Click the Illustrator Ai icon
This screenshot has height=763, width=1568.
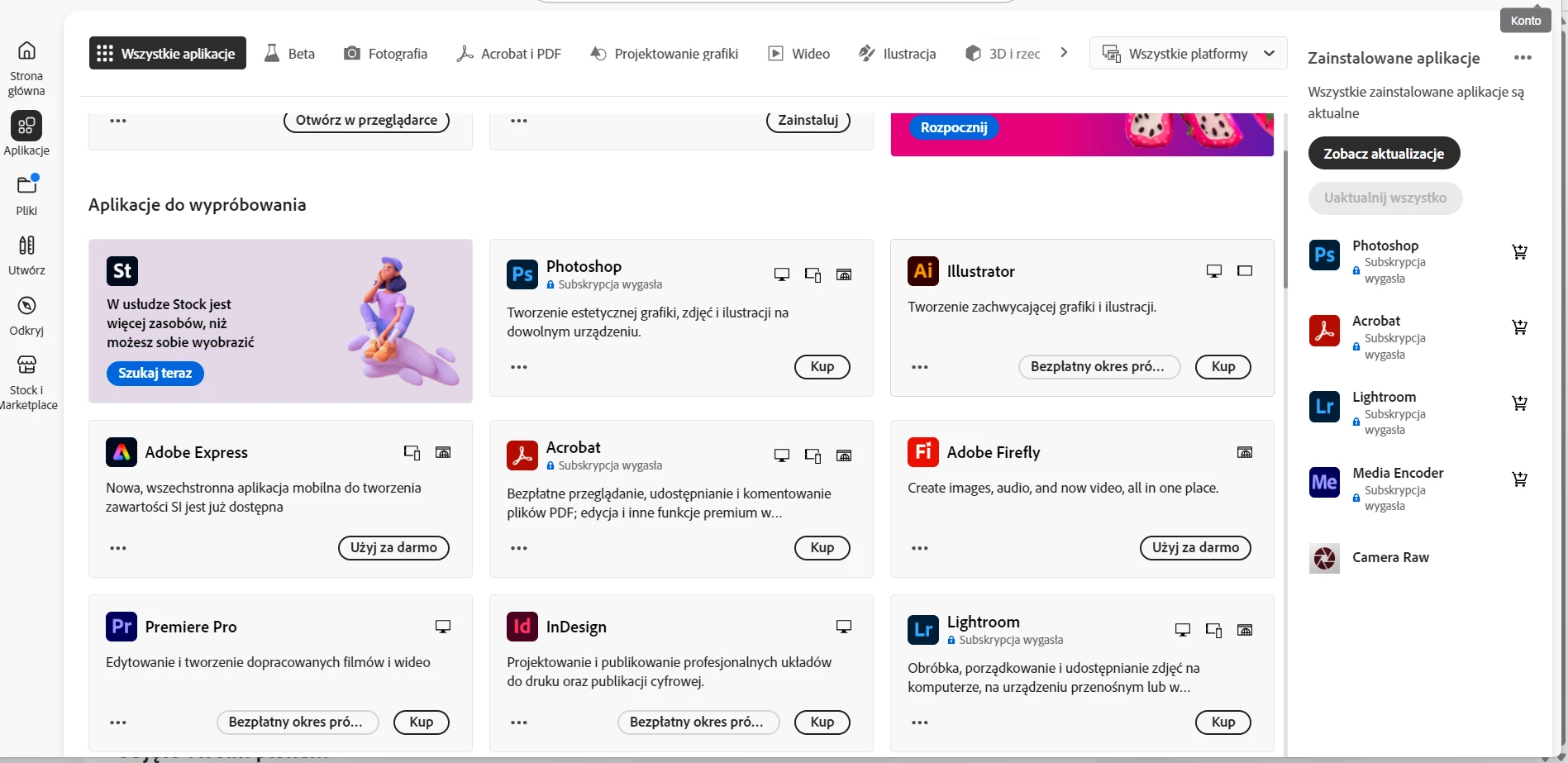tap(923, 270)
